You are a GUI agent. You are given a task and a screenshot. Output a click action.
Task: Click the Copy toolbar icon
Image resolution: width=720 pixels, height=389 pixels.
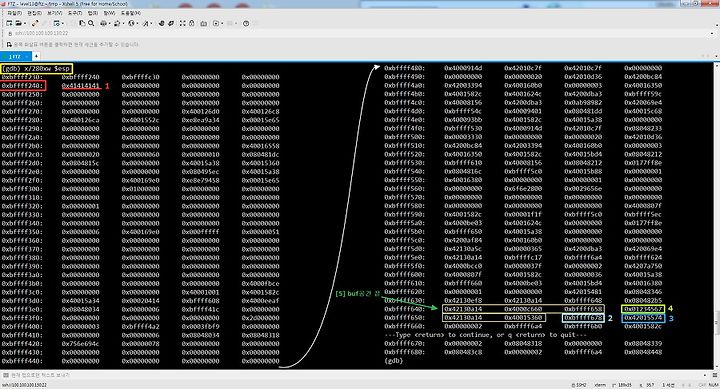tap(82, 23)
